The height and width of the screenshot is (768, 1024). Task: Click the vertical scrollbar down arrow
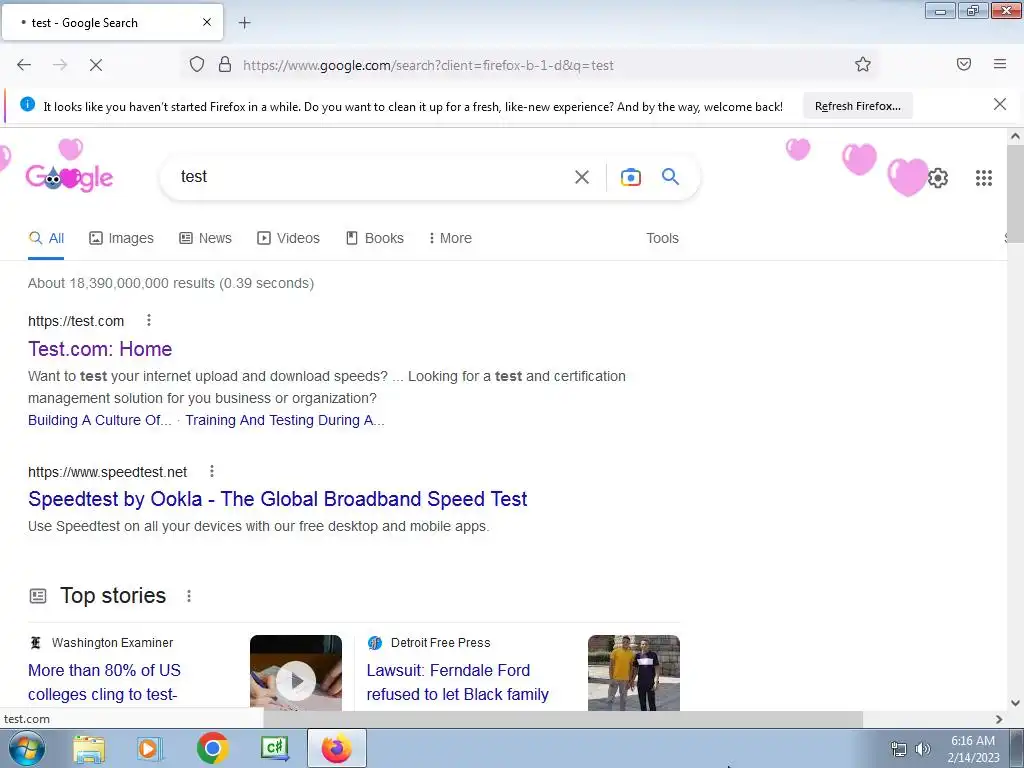(1015, 703)
